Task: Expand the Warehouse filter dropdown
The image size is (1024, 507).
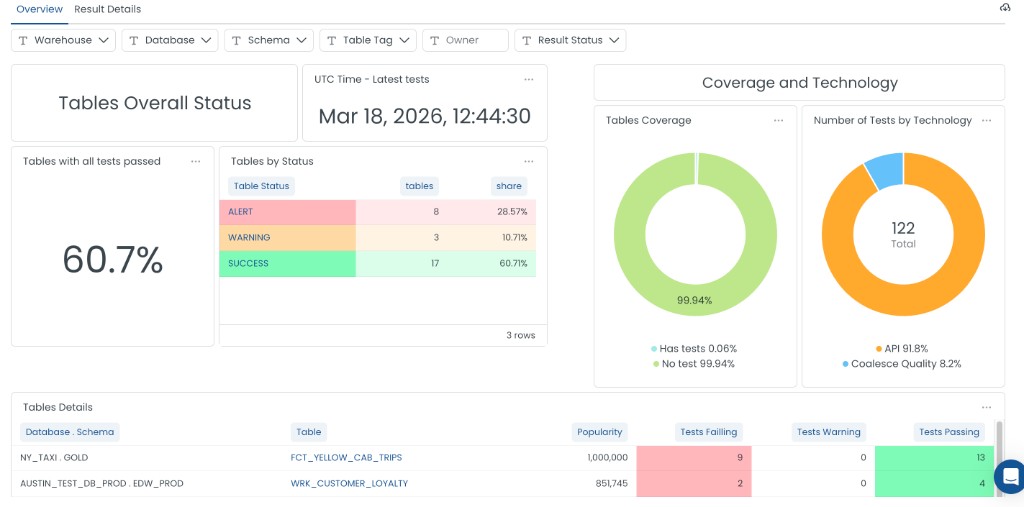Action: [x=63, y=40]
